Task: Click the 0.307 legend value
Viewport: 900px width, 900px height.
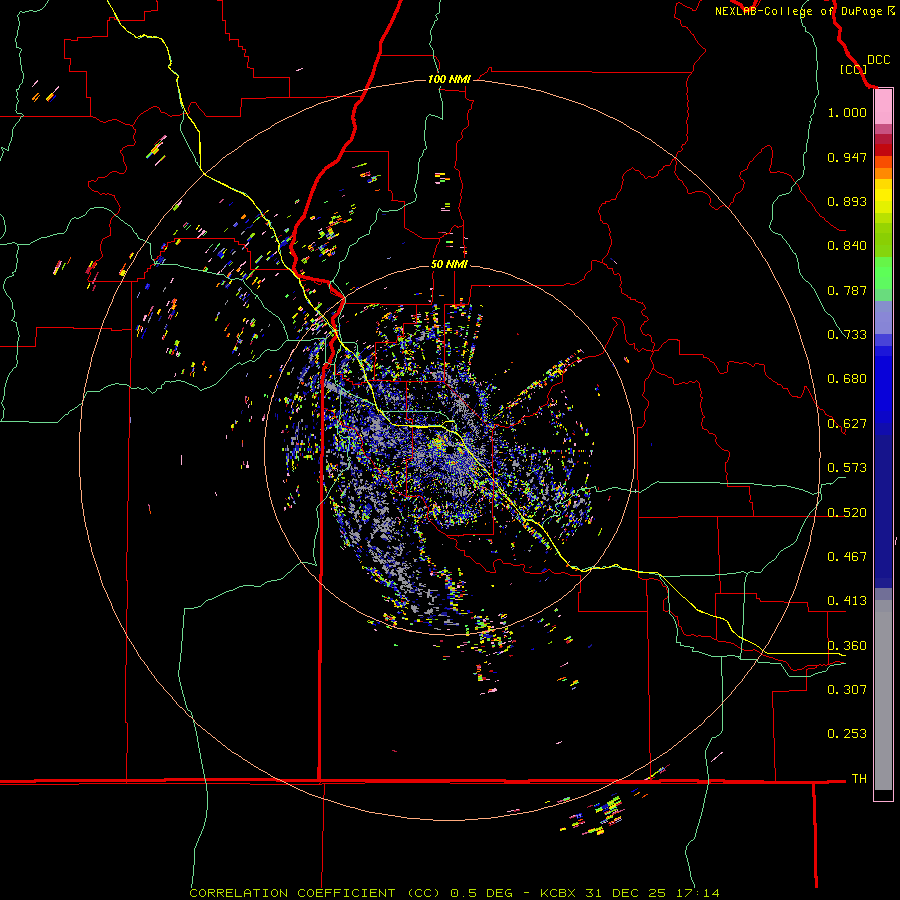Action: tap(847, 689)
